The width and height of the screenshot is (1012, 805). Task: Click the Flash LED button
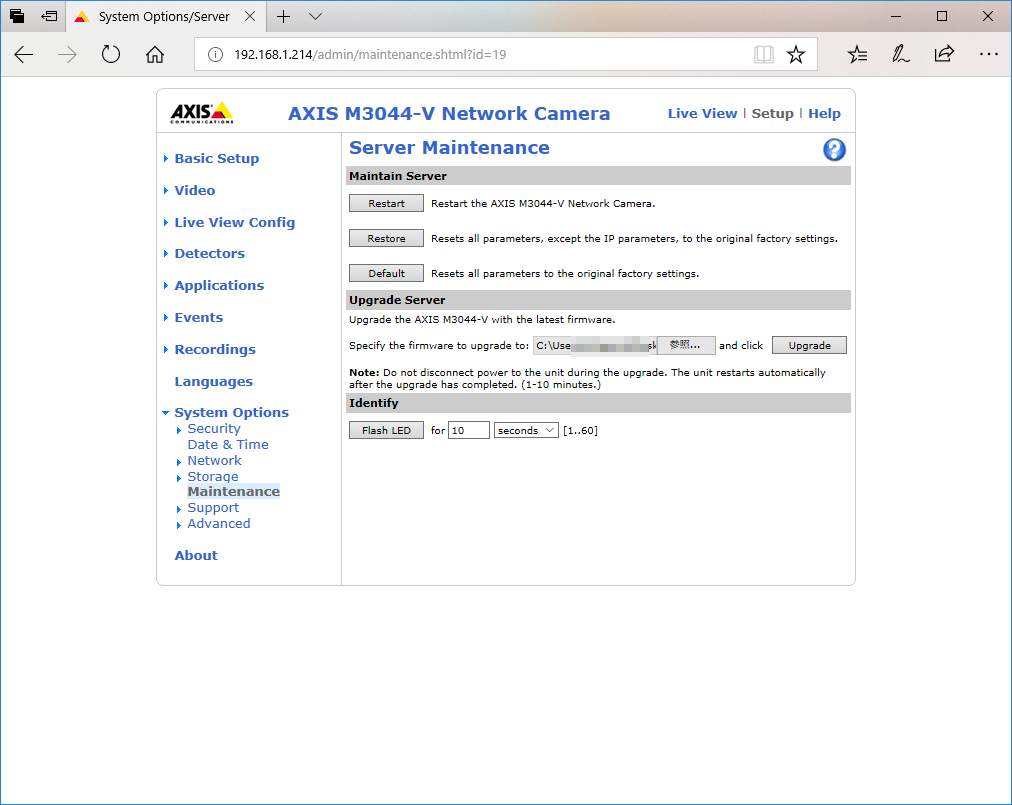(387, 431)
